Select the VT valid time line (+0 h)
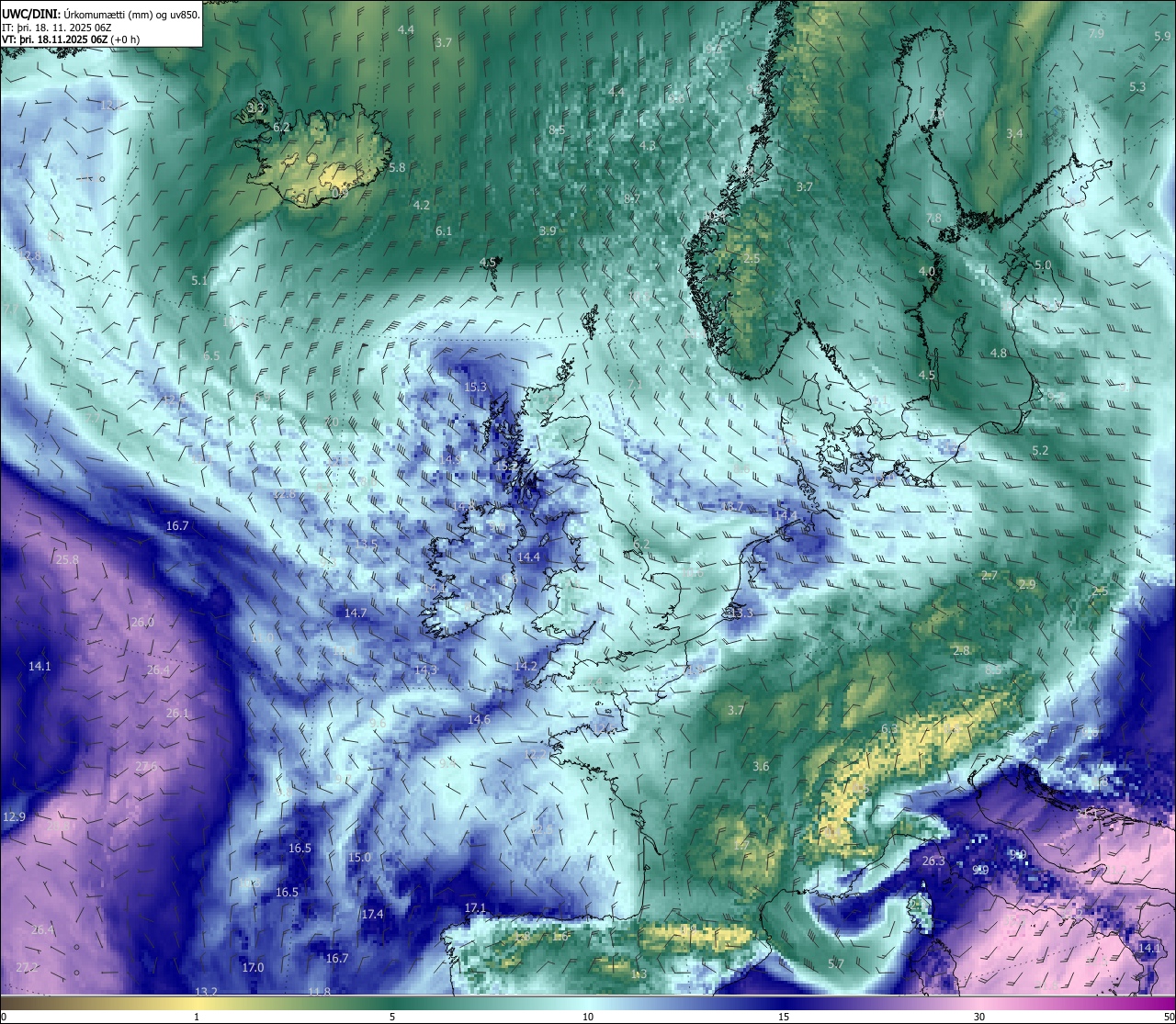 click(x=71, y=39)
